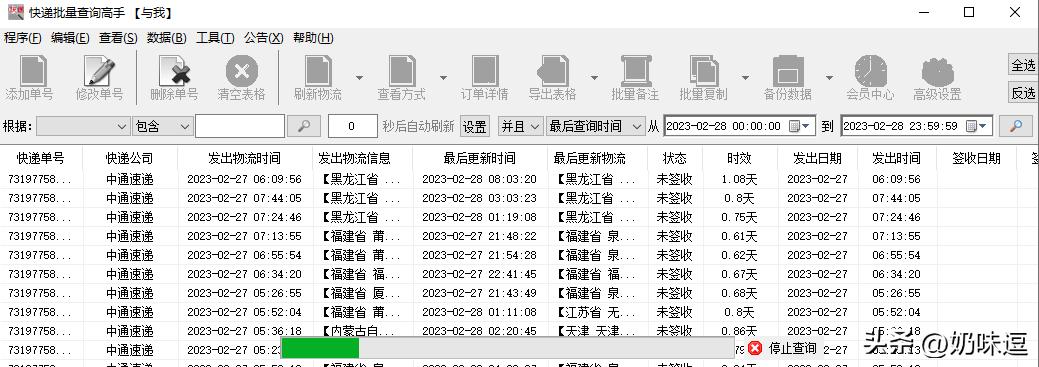Sort by the 签收日期 column header

[976, 158]
